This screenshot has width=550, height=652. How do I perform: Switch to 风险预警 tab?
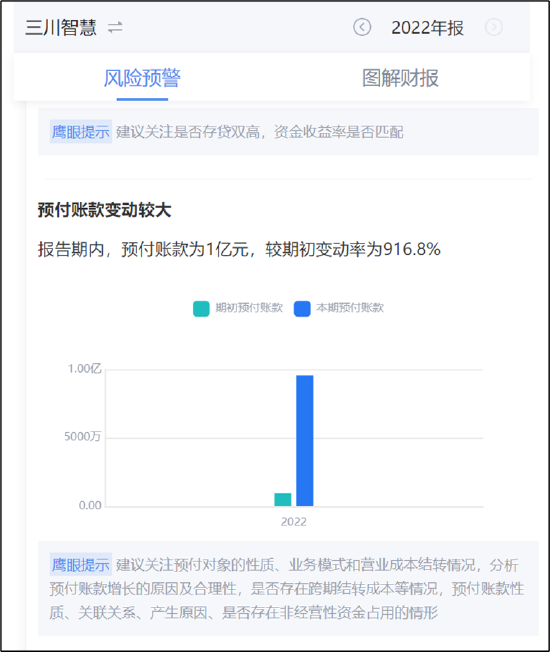click(x=142, y=78)
